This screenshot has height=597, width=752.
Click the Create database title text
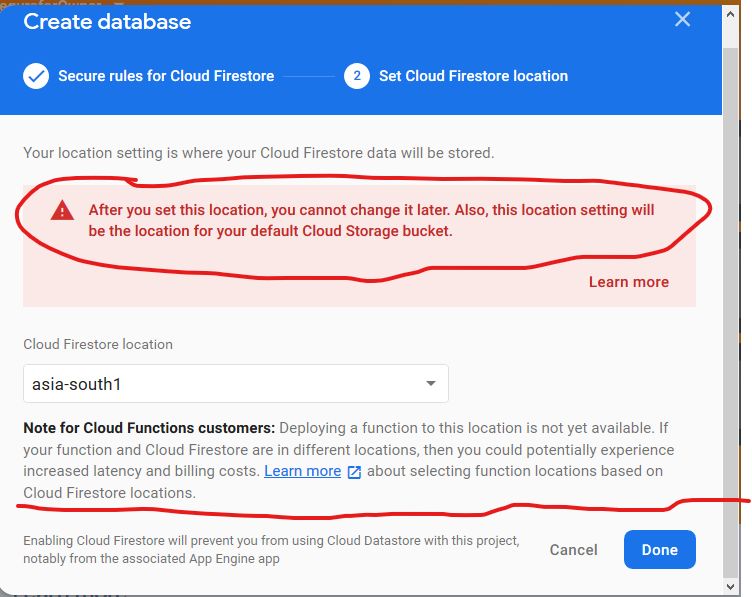pyautogui.click(x=107, y=21)
